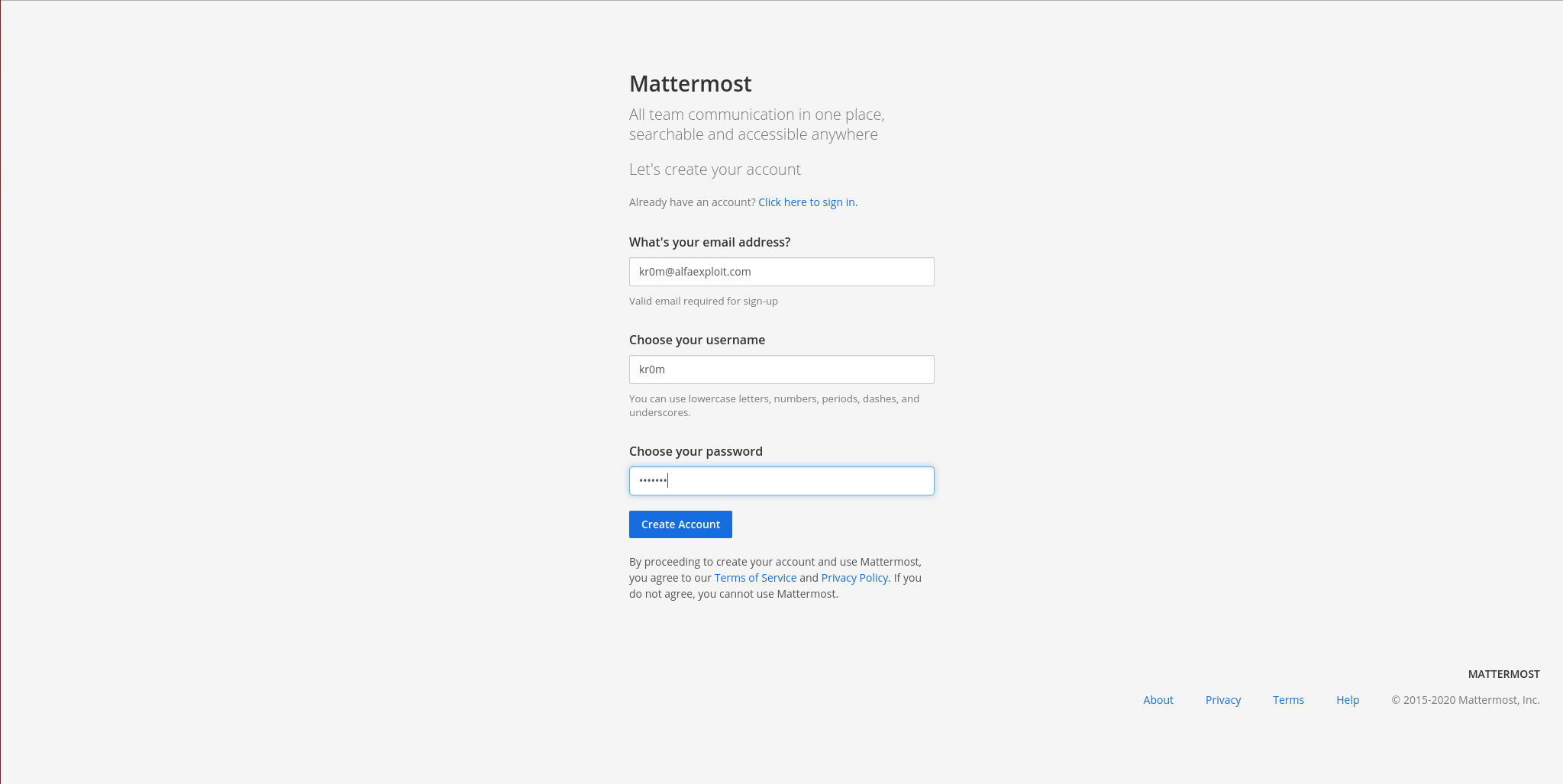
Task: Click the 'Choose your username' label
Action: coord(696,340)
